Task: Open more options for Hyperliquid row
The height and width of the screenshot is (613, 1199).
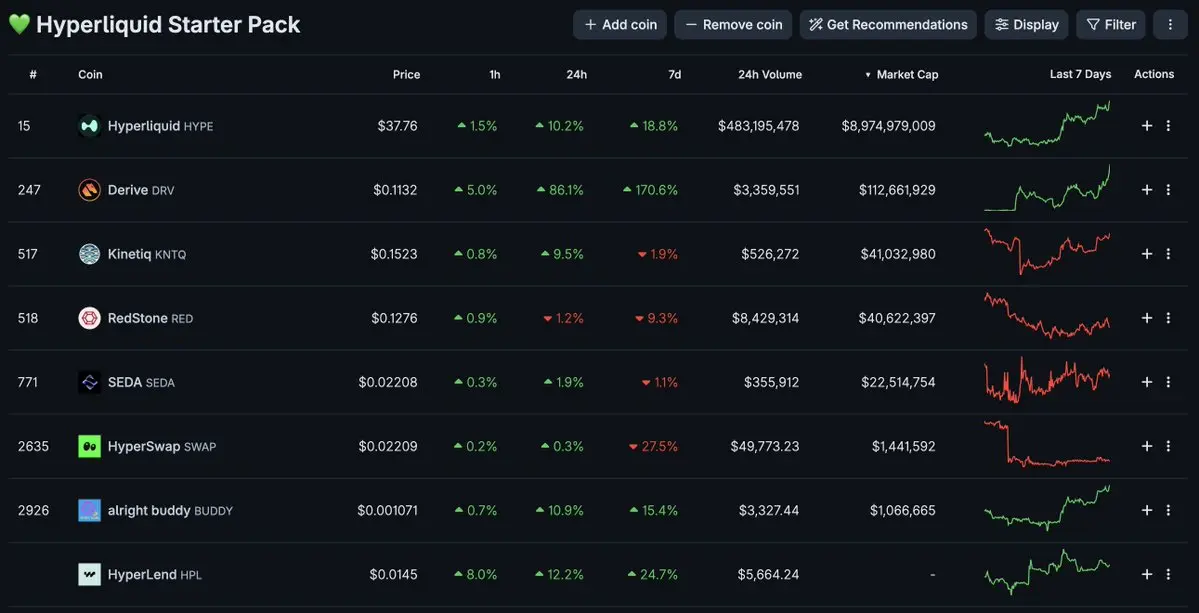Action: 1168,126
